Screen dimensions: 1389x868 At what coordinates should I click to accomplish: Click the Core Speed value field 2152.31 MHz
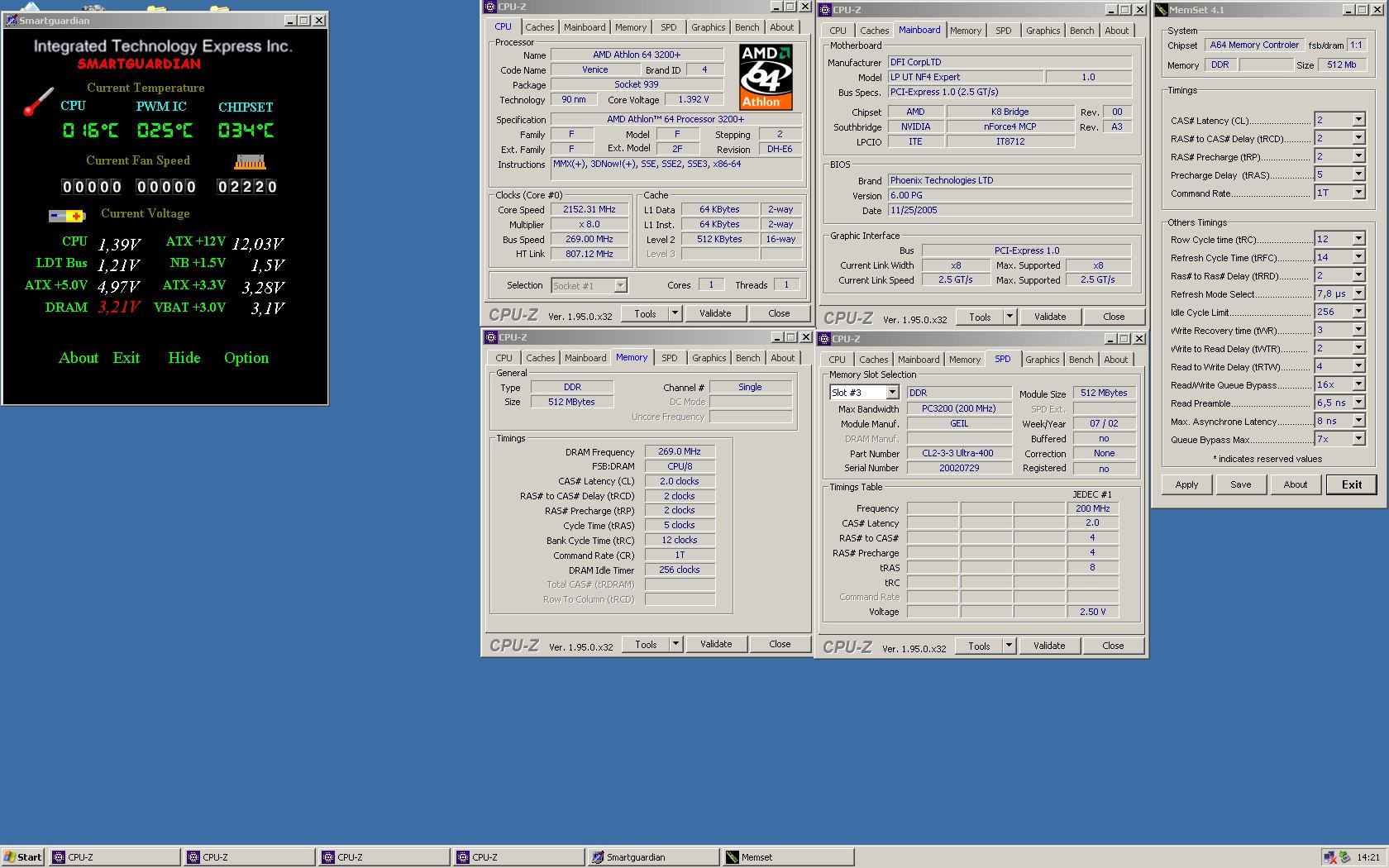[589, 209]
